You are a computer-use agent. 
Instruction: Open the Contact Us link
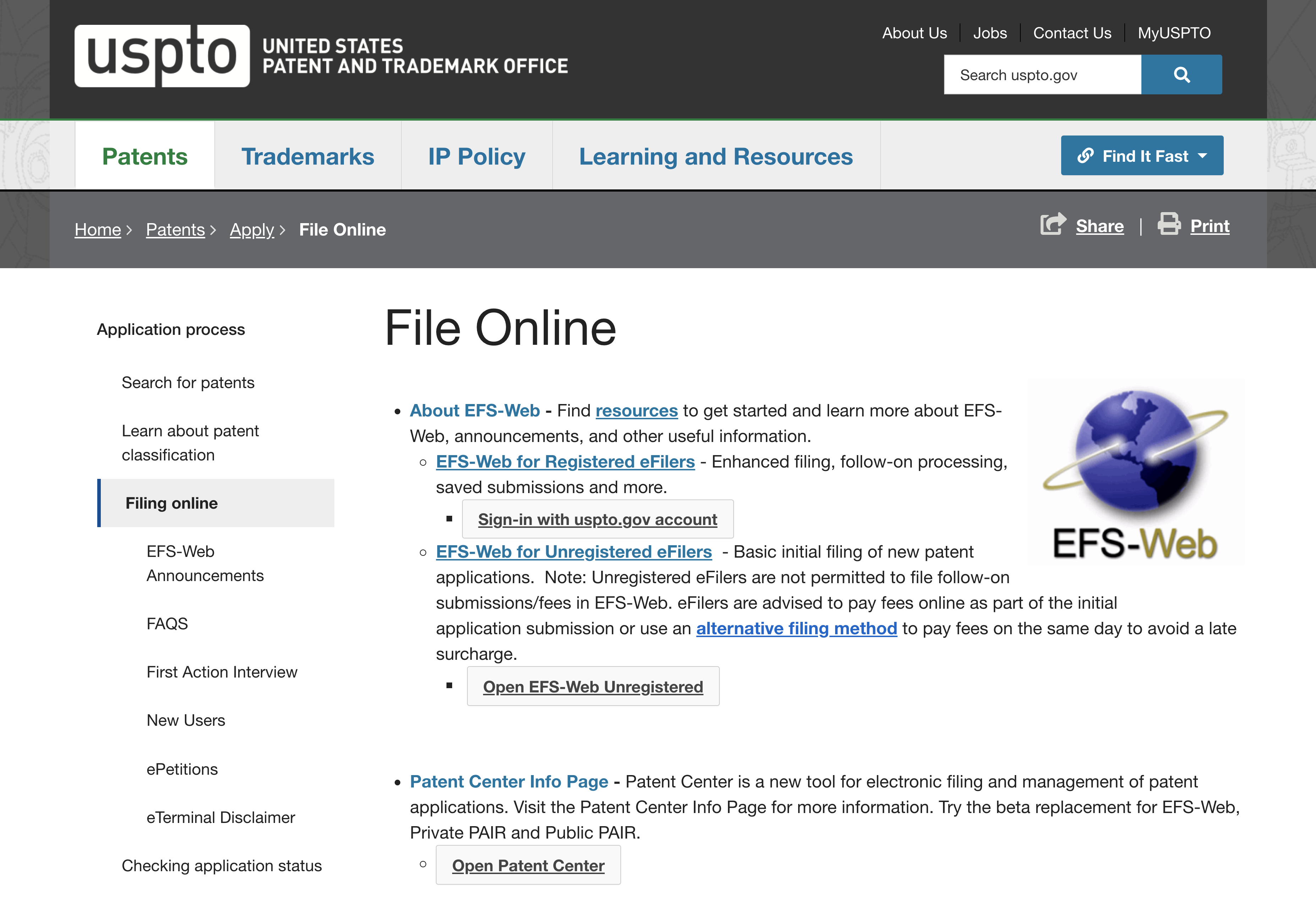tap(1072, 33)
